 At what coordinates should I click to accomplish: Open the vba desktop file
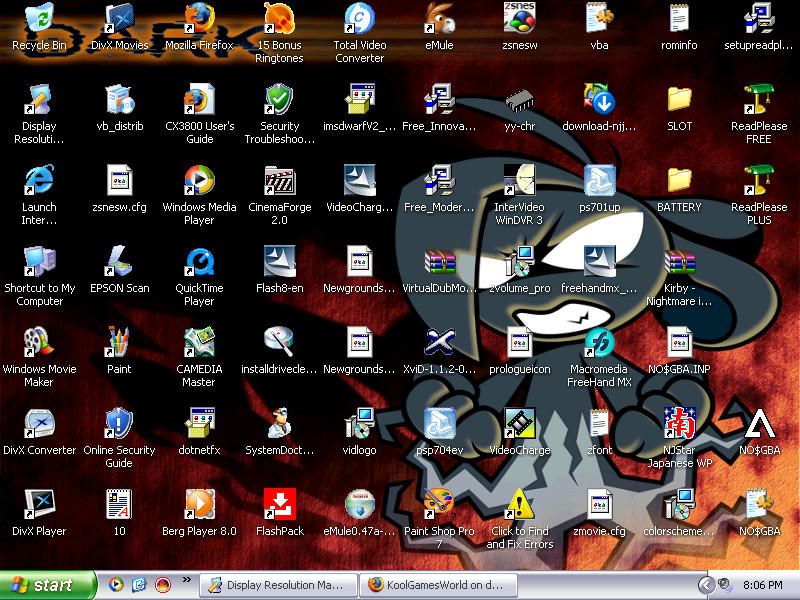point(599,18)
